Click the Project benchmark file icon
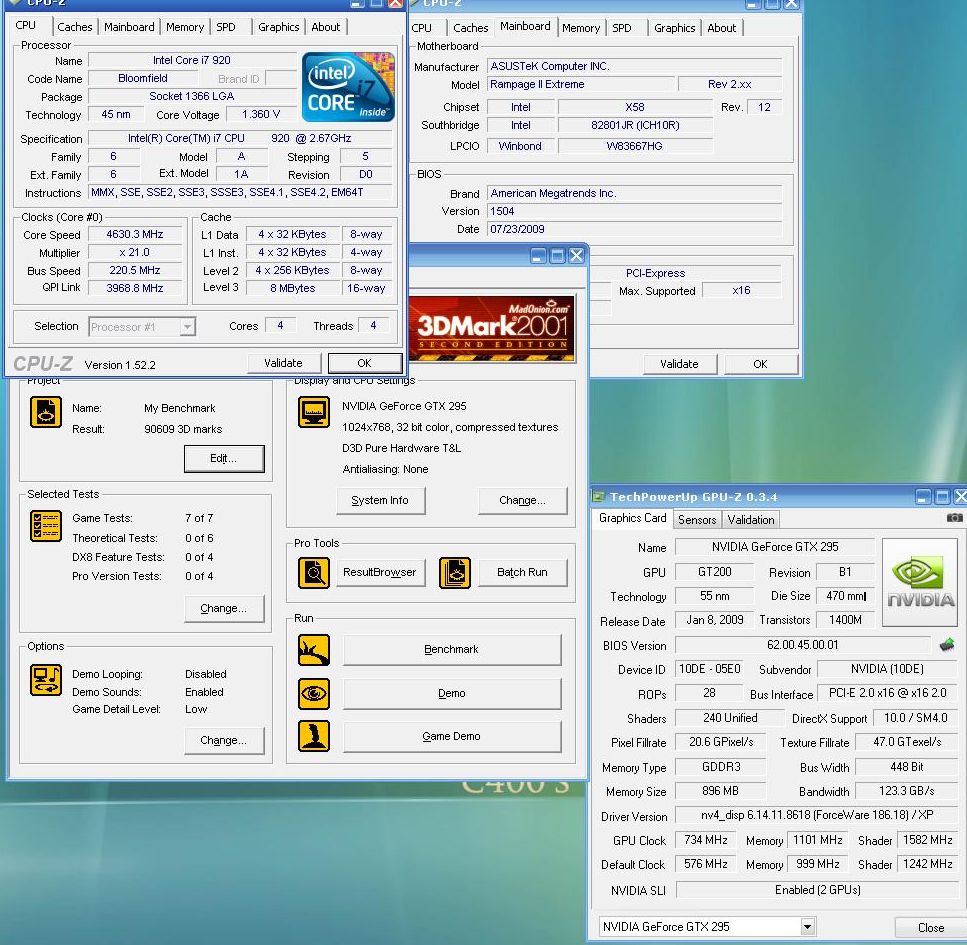 pyautogui.click(x=46, y=412)
